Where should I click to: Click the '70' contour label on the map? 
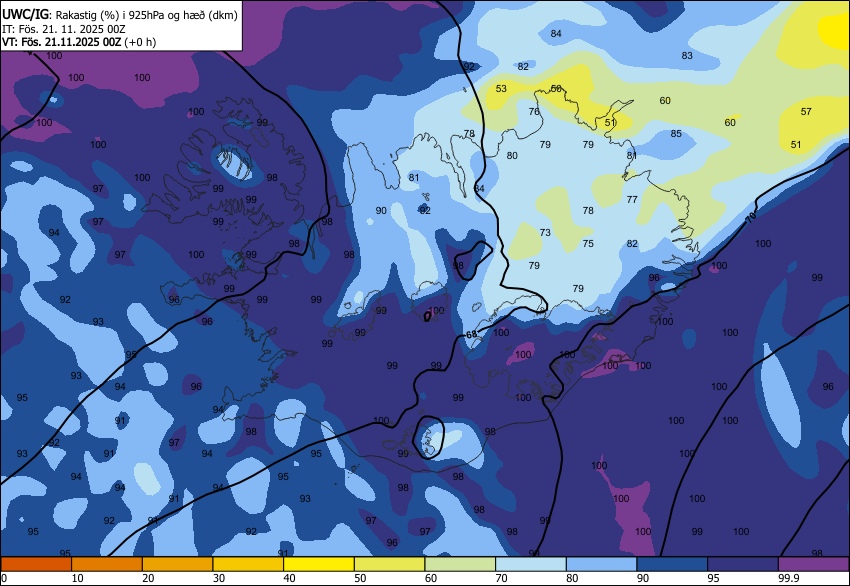(x=751, y=217)
